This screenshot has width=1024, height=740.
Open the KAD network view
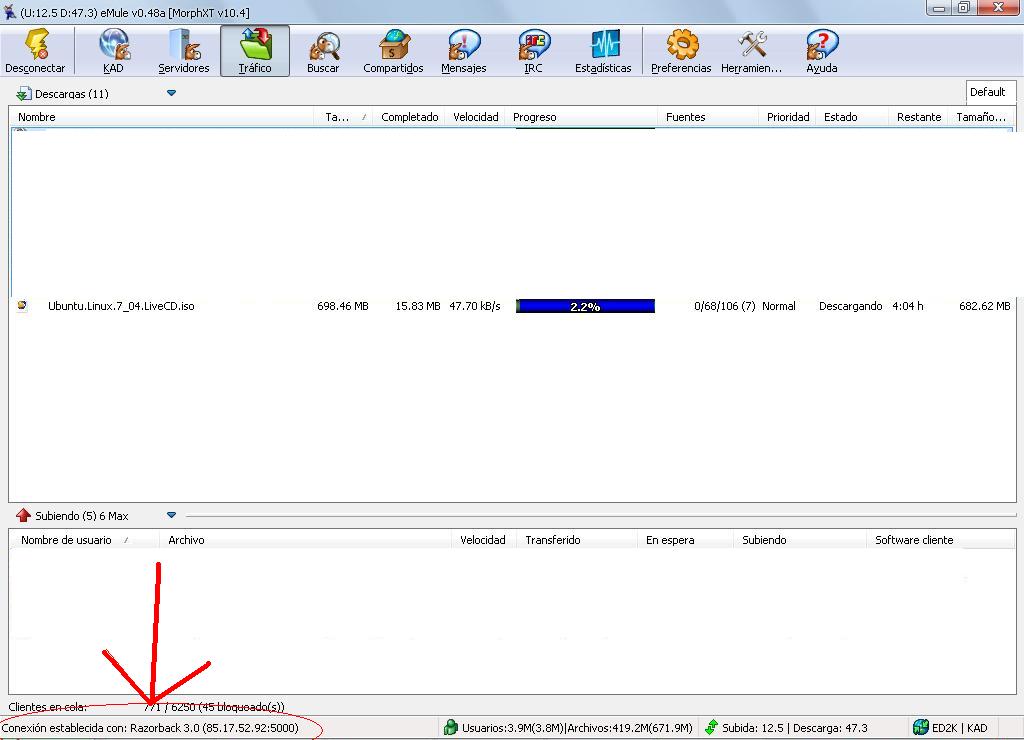coord(114,52)
